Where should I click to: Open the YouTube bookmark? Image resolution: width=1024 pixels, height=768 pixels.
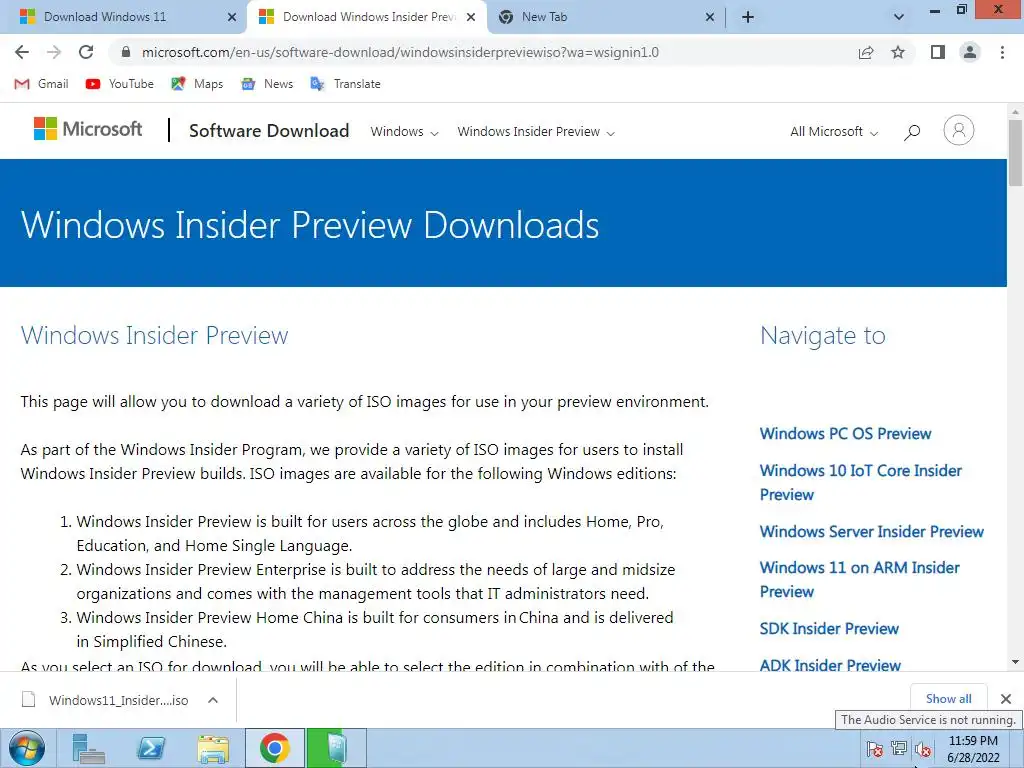pos(120,84)
